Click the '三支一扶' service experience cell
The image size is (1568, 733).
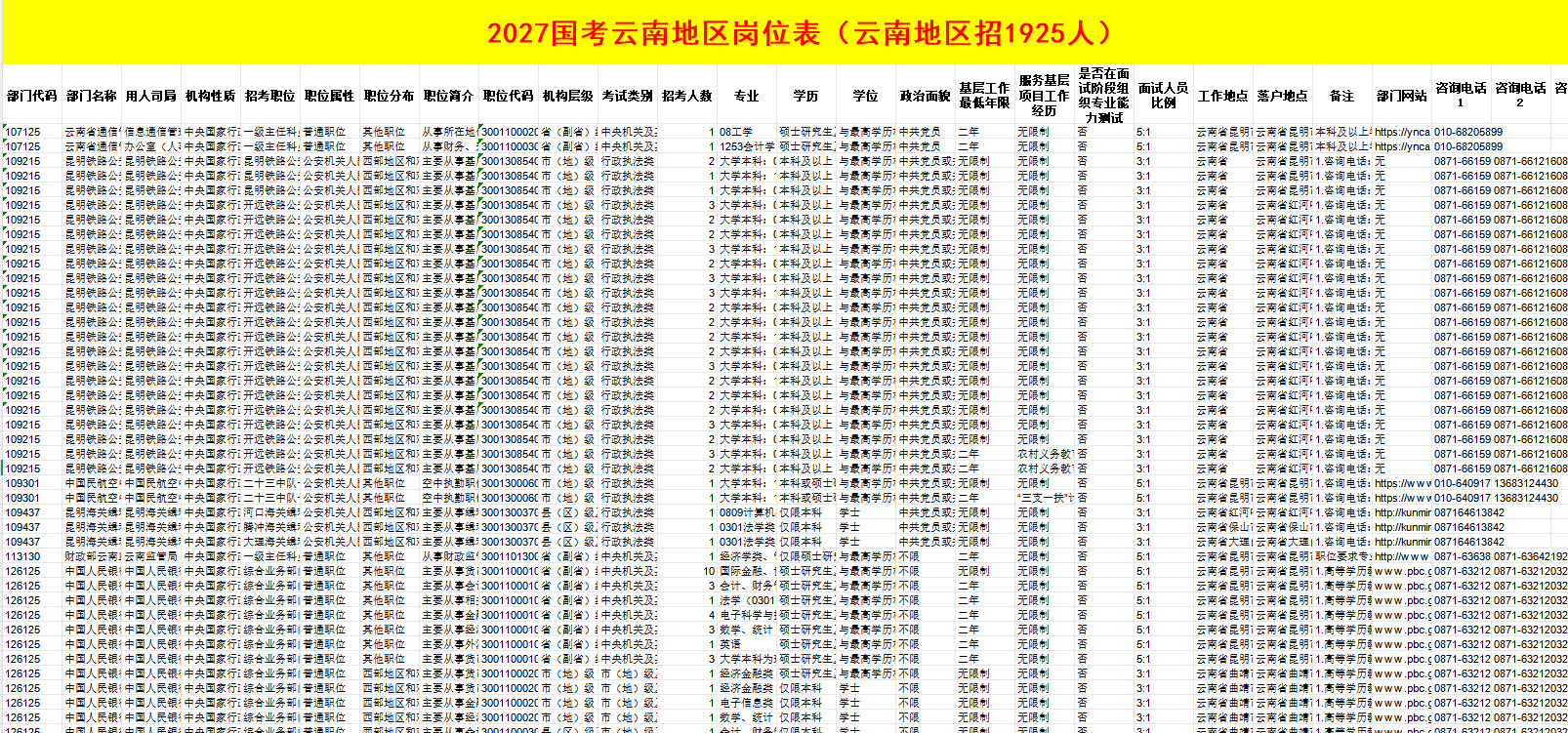tap(1045, 498)
